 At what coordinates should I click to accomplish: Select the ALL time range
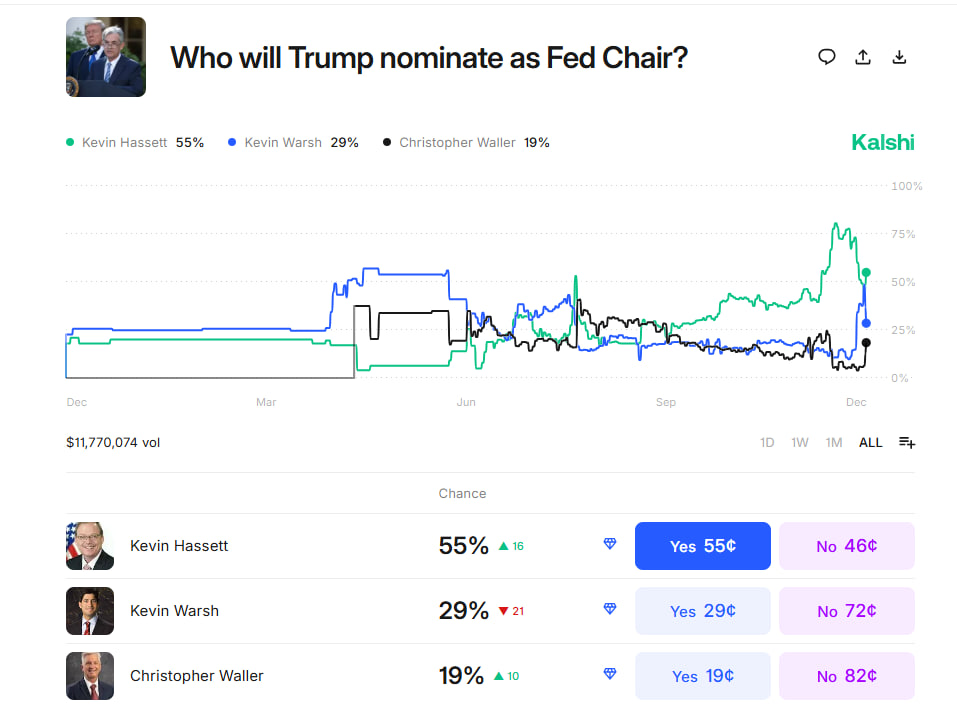(x=870, y=442)
